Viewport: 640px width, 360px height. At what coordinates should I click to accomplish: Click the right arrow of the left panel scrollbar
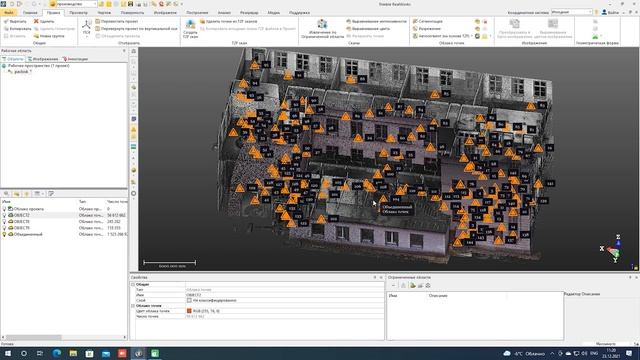pyautogui.click(x=125, y=337)
